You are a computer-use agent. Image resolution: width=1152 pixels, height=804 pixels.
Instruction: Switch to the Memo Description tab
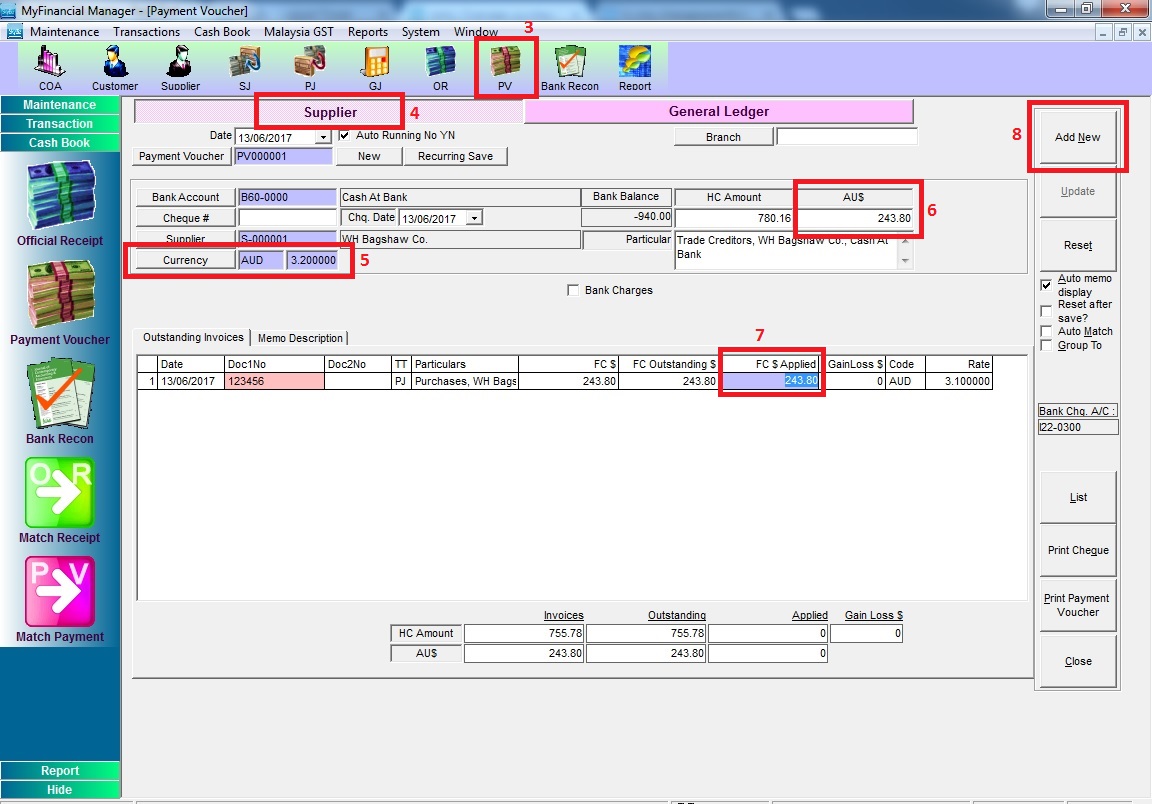tap(300, 338)
